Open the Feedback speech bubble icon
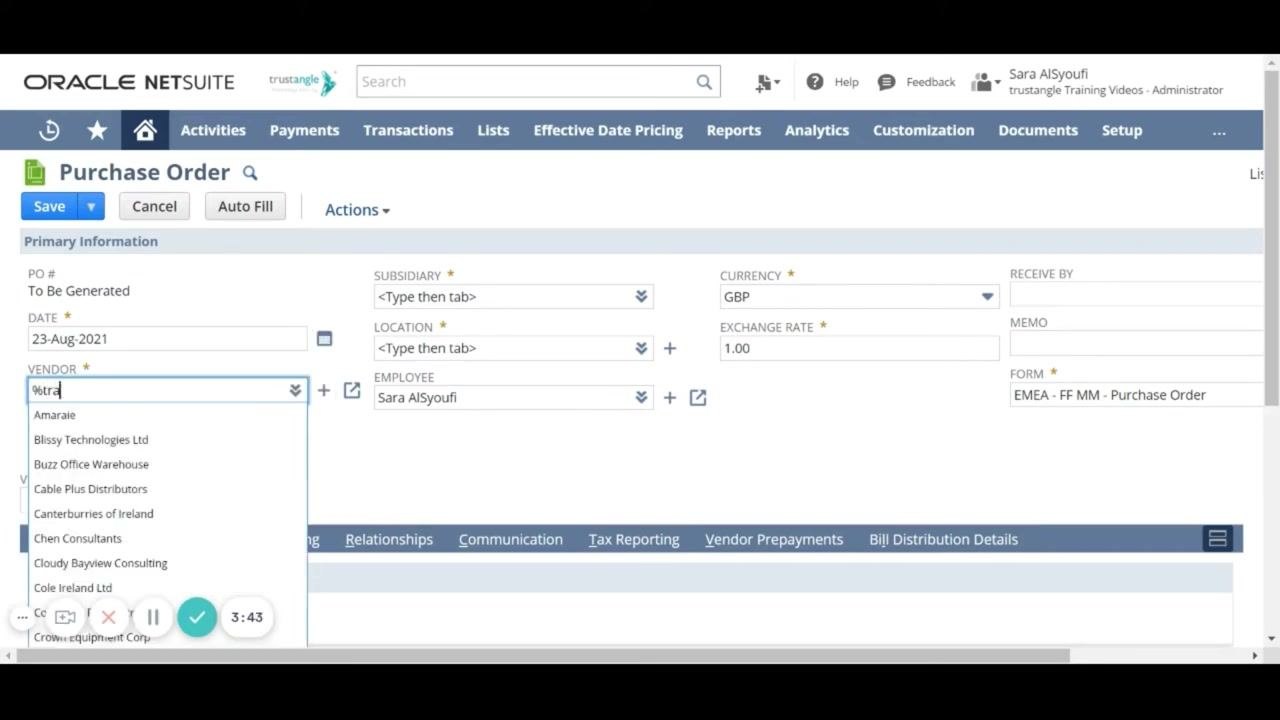This screenshot has height=720, width=1280. pos(886,82)
